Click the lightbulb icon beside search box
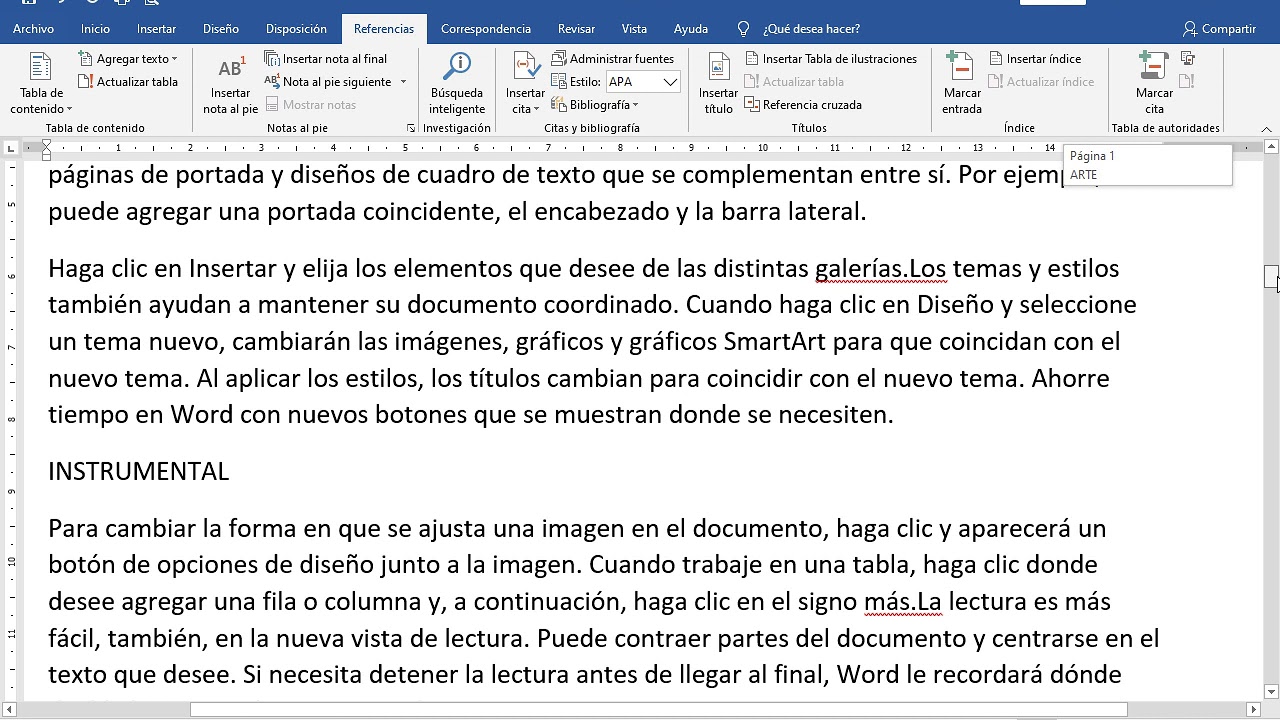The height and width of the screenshot is (720, 1280). tap(743, 29)
